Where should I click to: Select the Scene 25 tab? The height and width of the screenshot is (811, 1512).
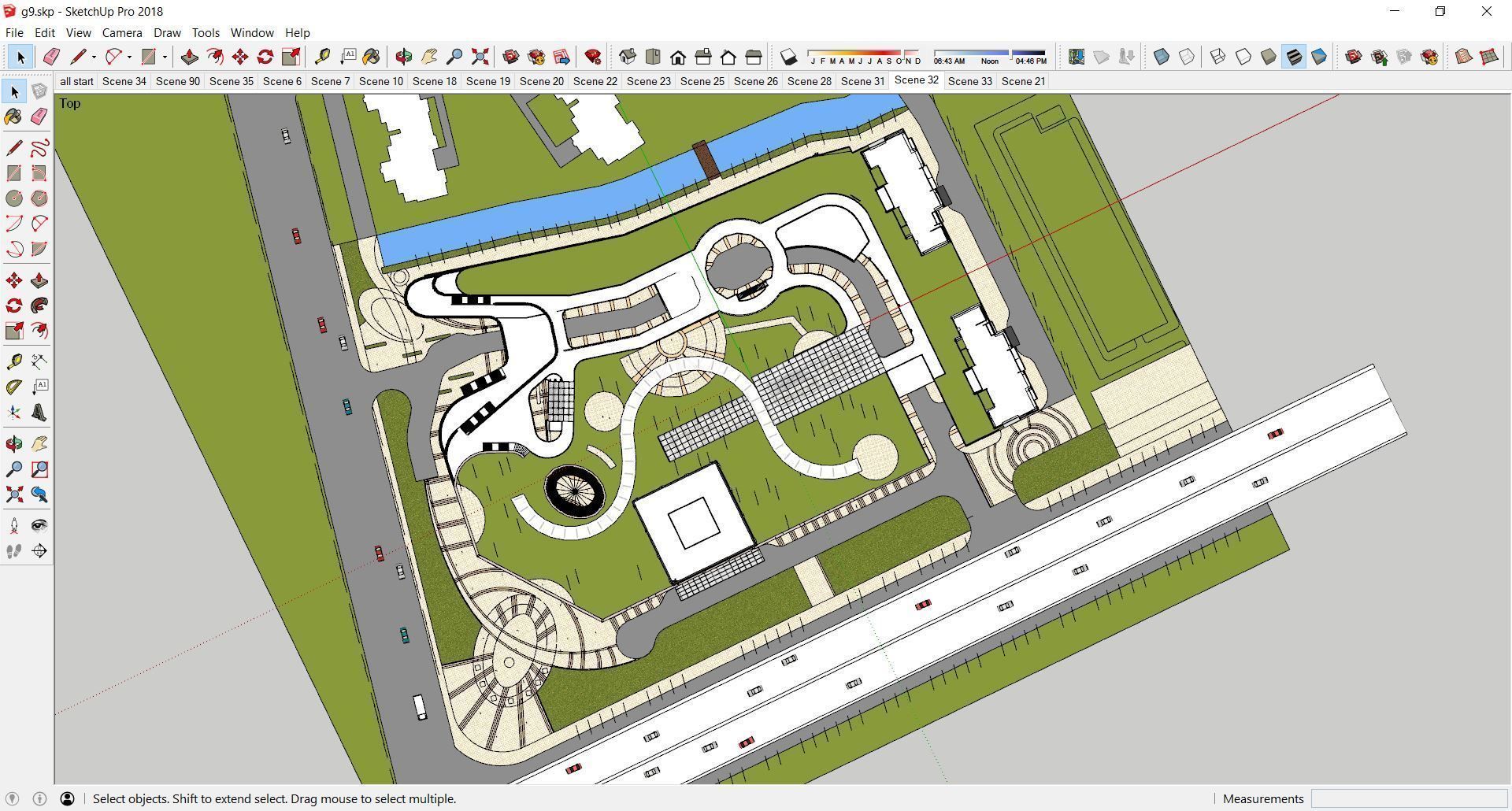[702, 81]
